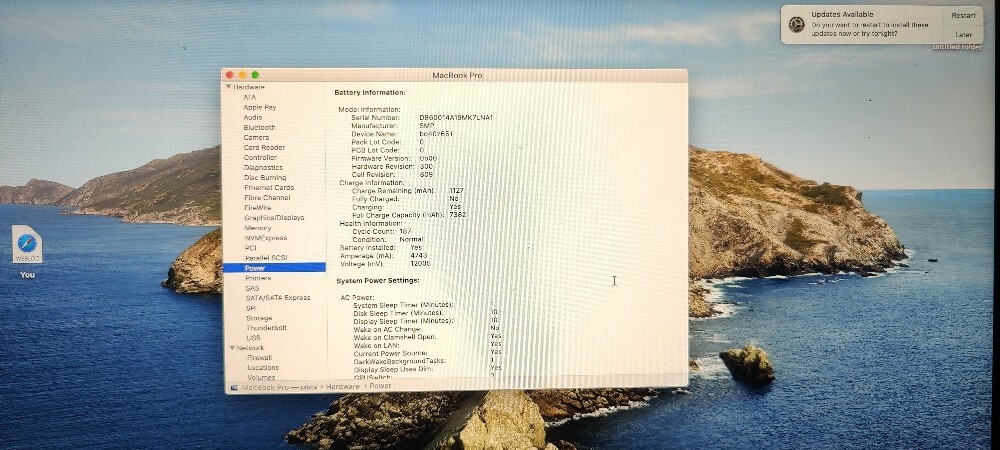Click the Condition value Normal
Screen dimensions: 1000x450
411,240
